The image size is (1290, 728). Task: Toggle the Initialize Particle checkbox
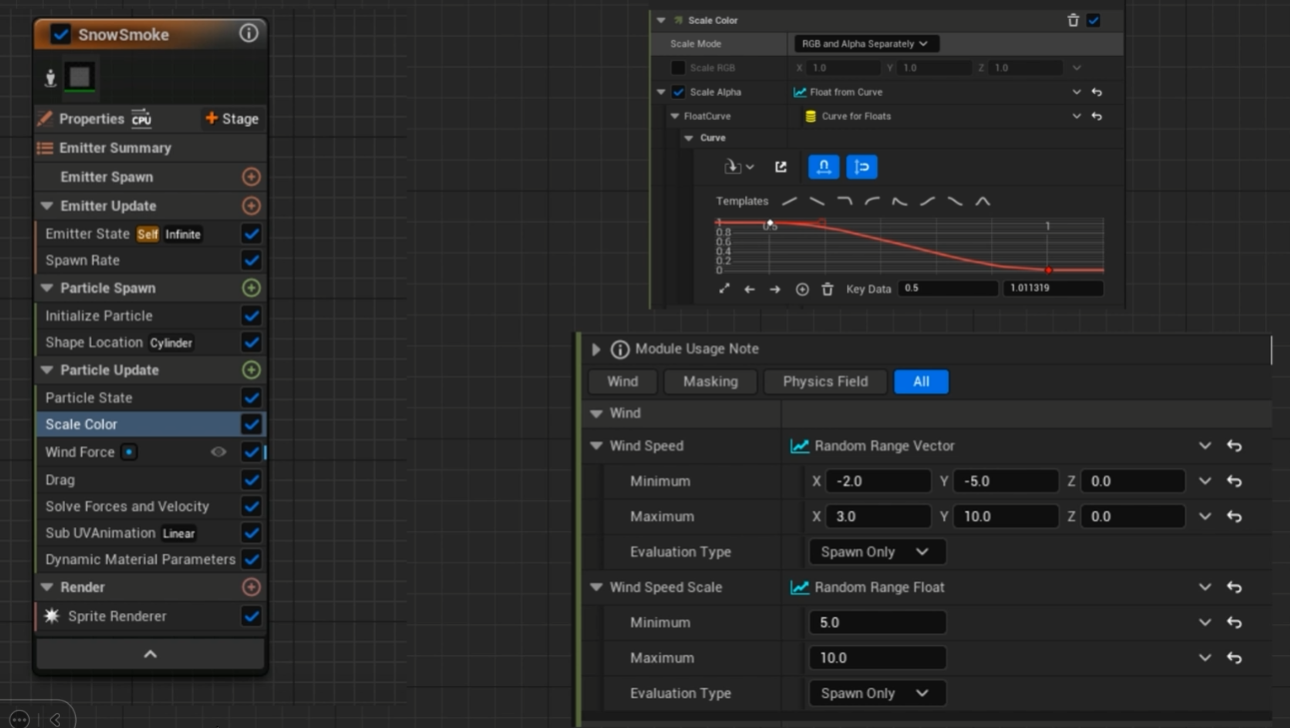pyautogui.click(x=251, y=316)
